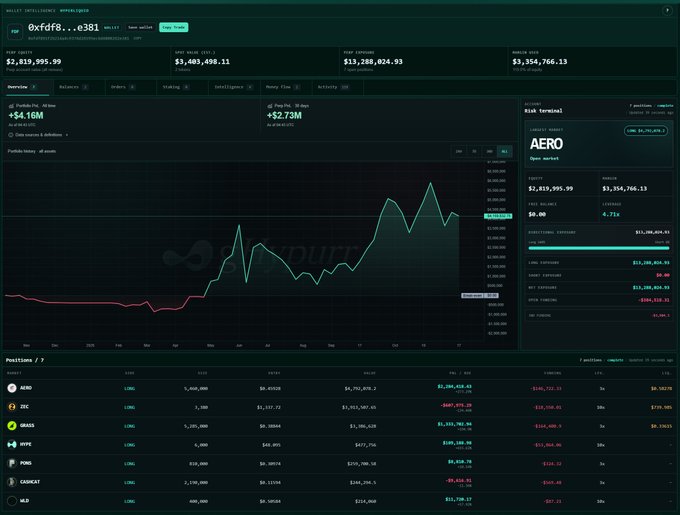Click the directional exposure long/short bar
The width and height of the screenshot is (680, 515).
click(599, 248)
